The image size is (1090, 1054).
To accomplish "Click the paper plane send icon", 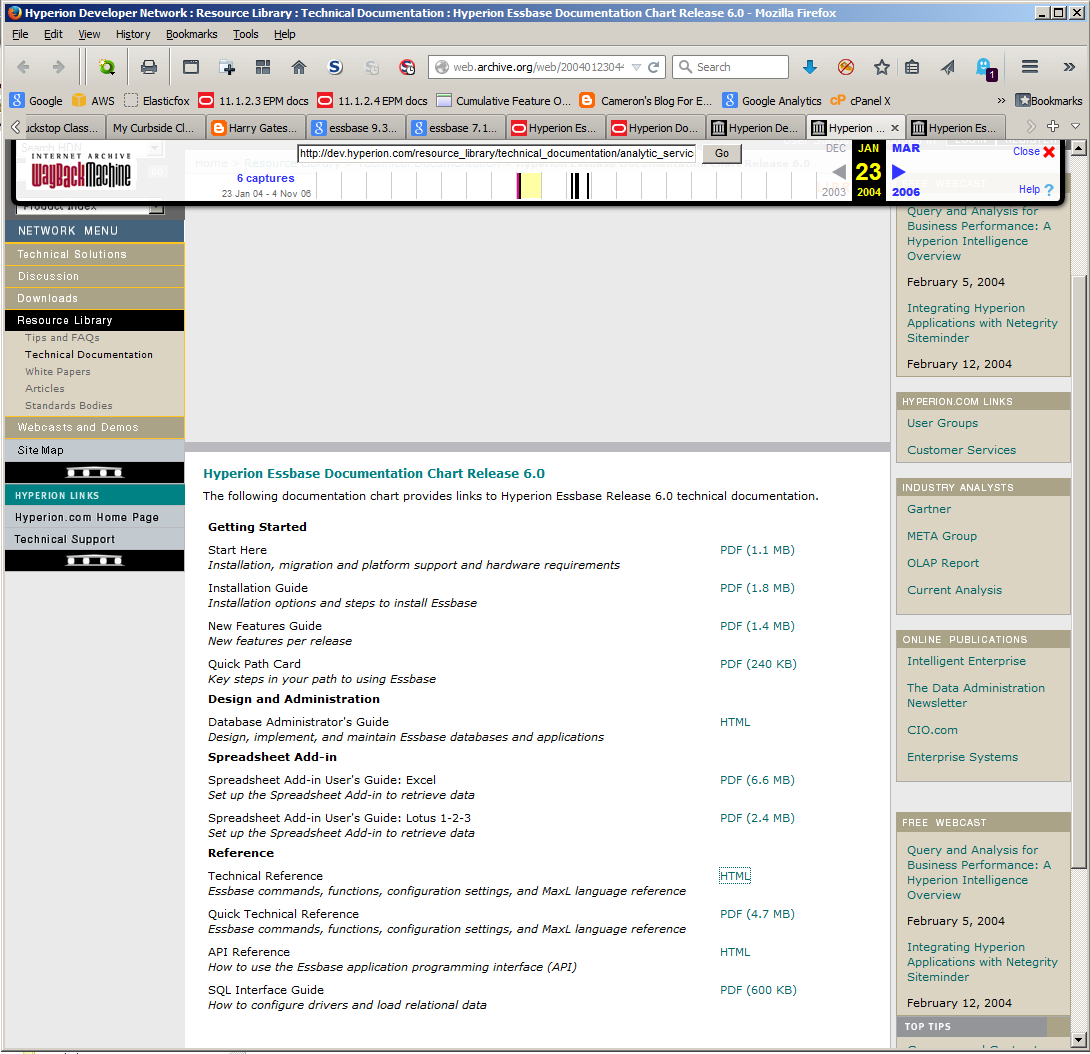I will click(x=948, y=67).
